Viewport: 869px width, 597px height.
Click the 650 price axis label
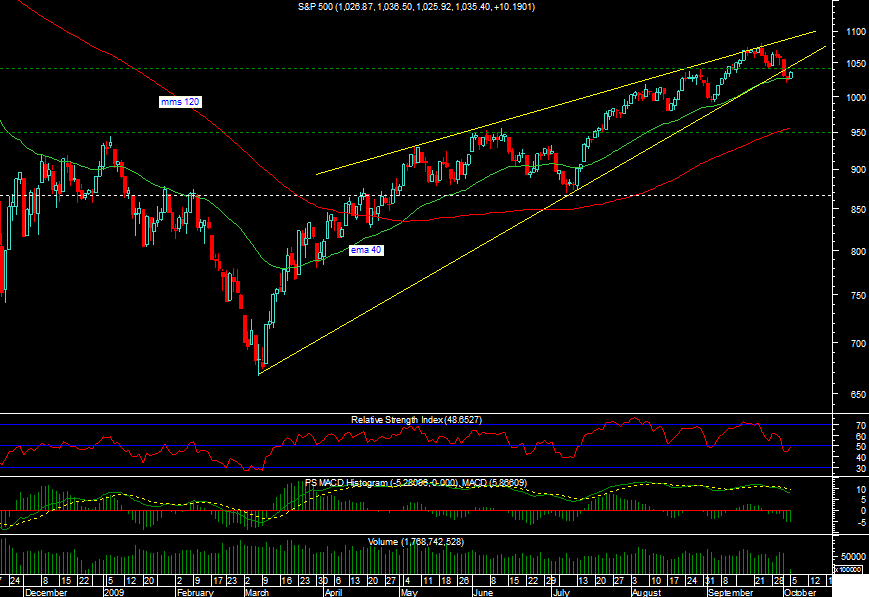(858, 395)
